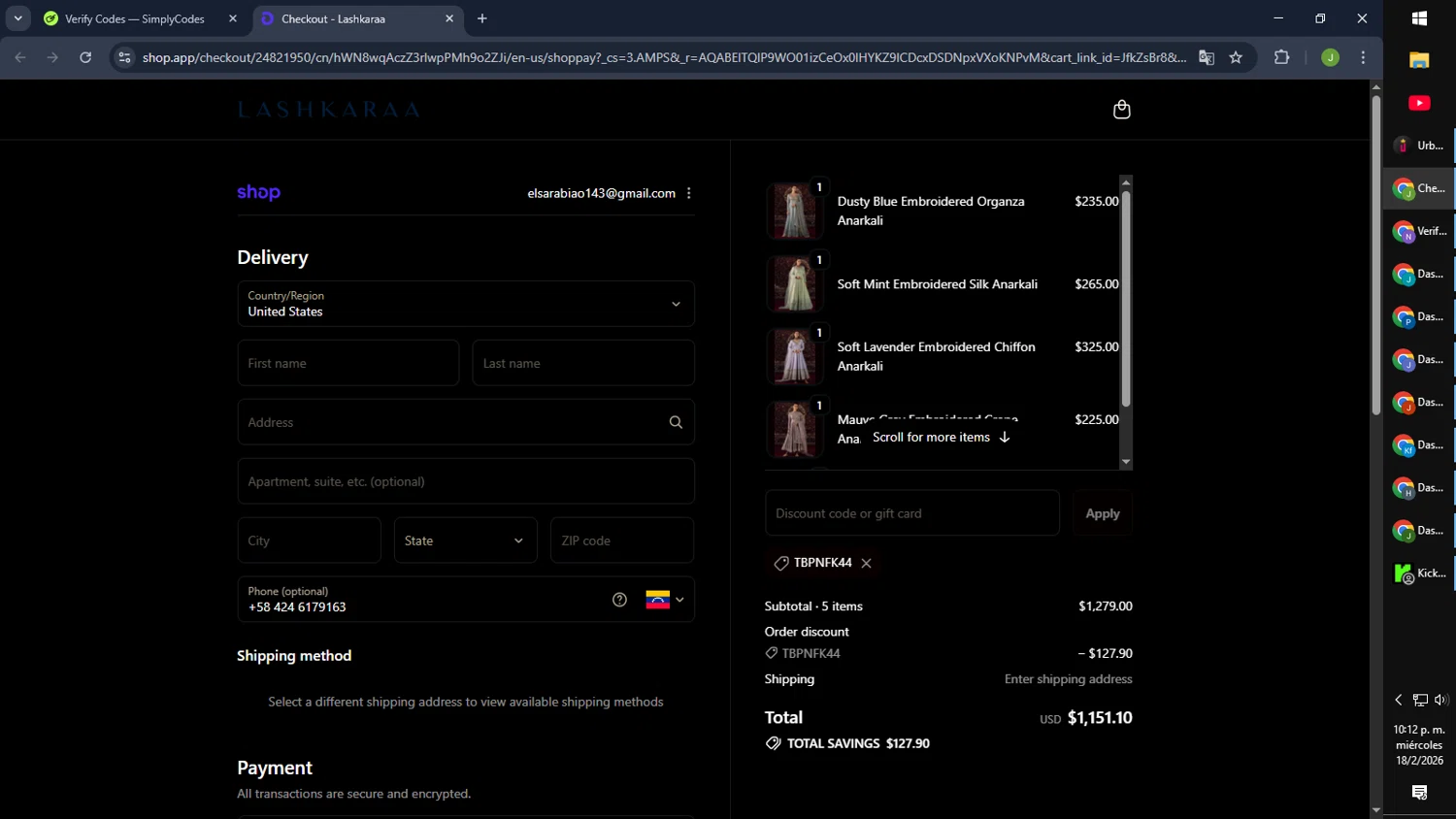
Task: Click browser forward arrow
Action: pos(52,57)
